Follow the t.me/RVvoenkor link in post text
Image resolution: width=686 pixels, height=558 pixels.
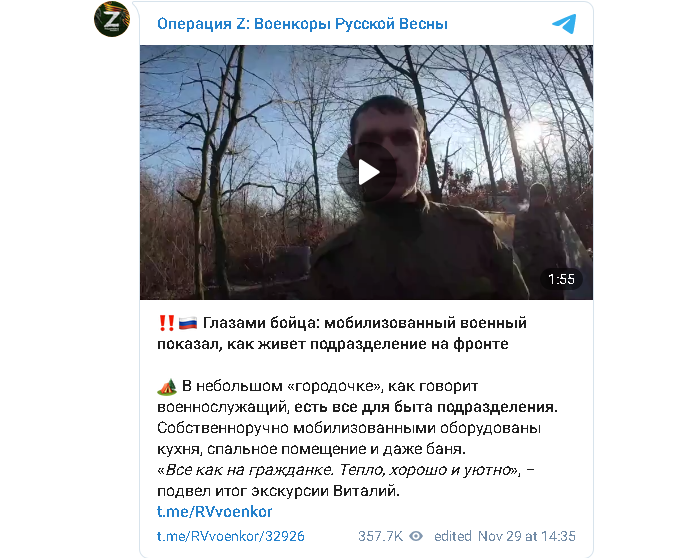[x=214, y=512]
